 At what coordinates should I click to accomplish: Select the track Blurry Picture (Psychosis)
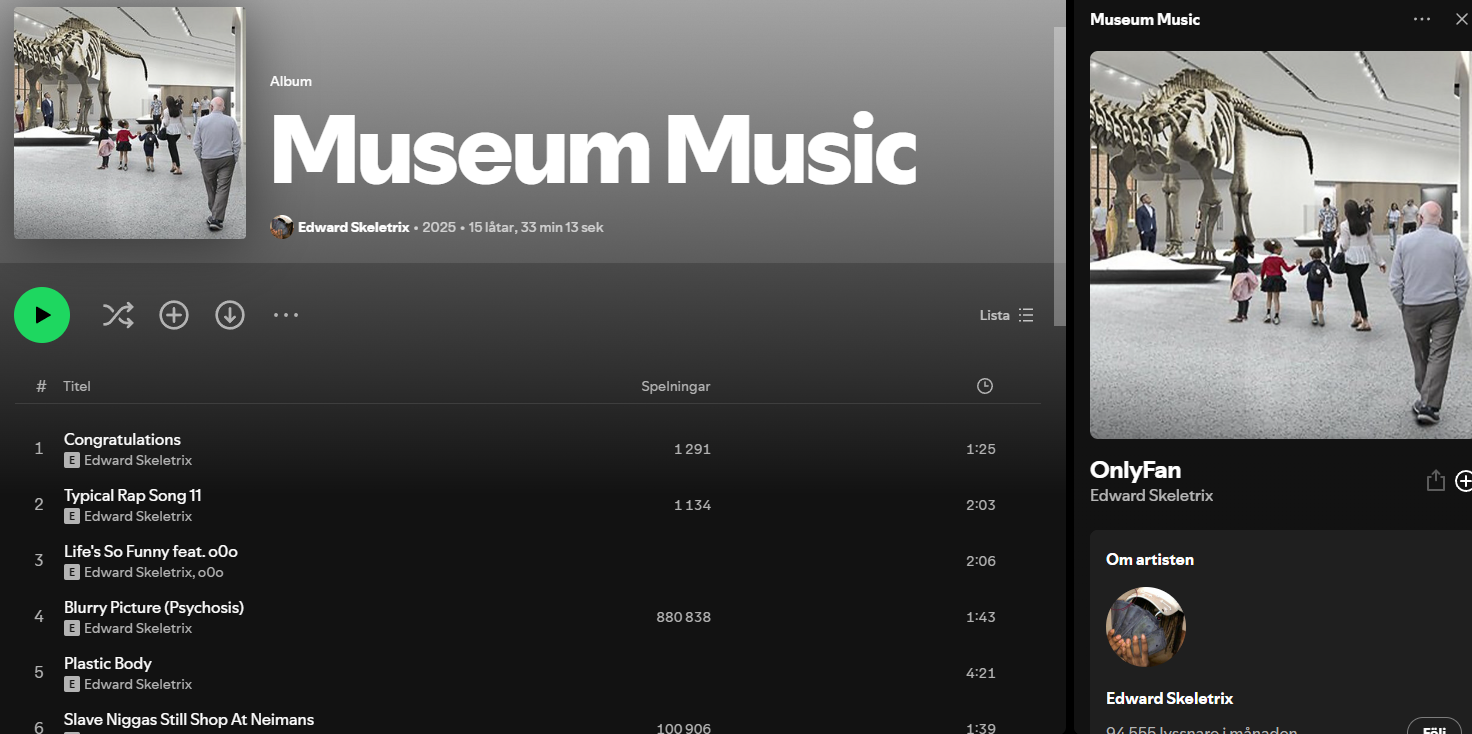pyautogui.click(x=154, y=607)
